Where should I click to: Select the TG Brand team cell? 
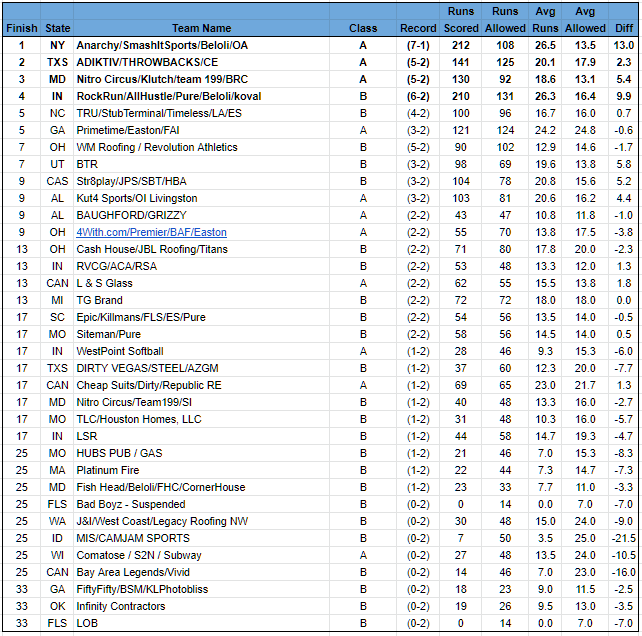click(201, 300)
